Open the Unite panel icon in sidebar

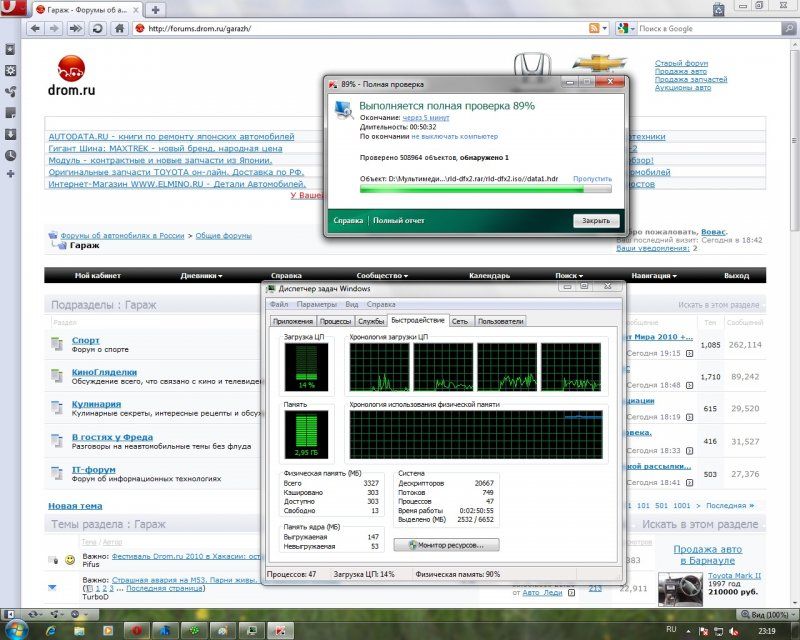(x=10, y=92)
